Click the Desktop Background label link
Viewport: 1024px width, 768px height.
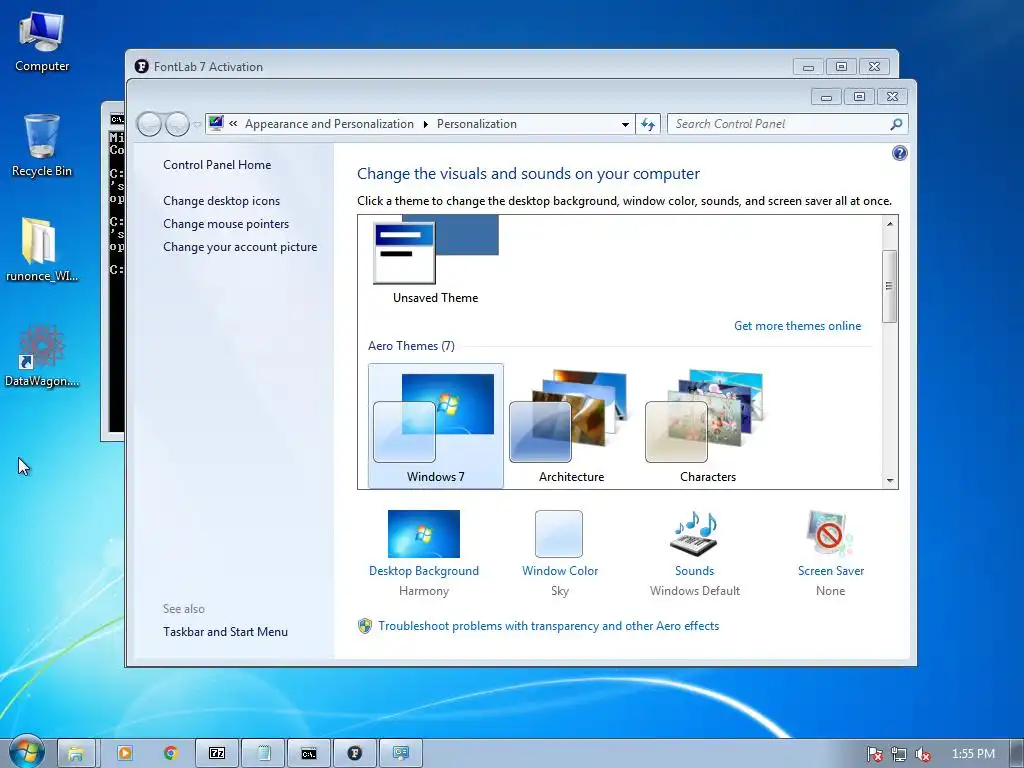click(423, 571)
